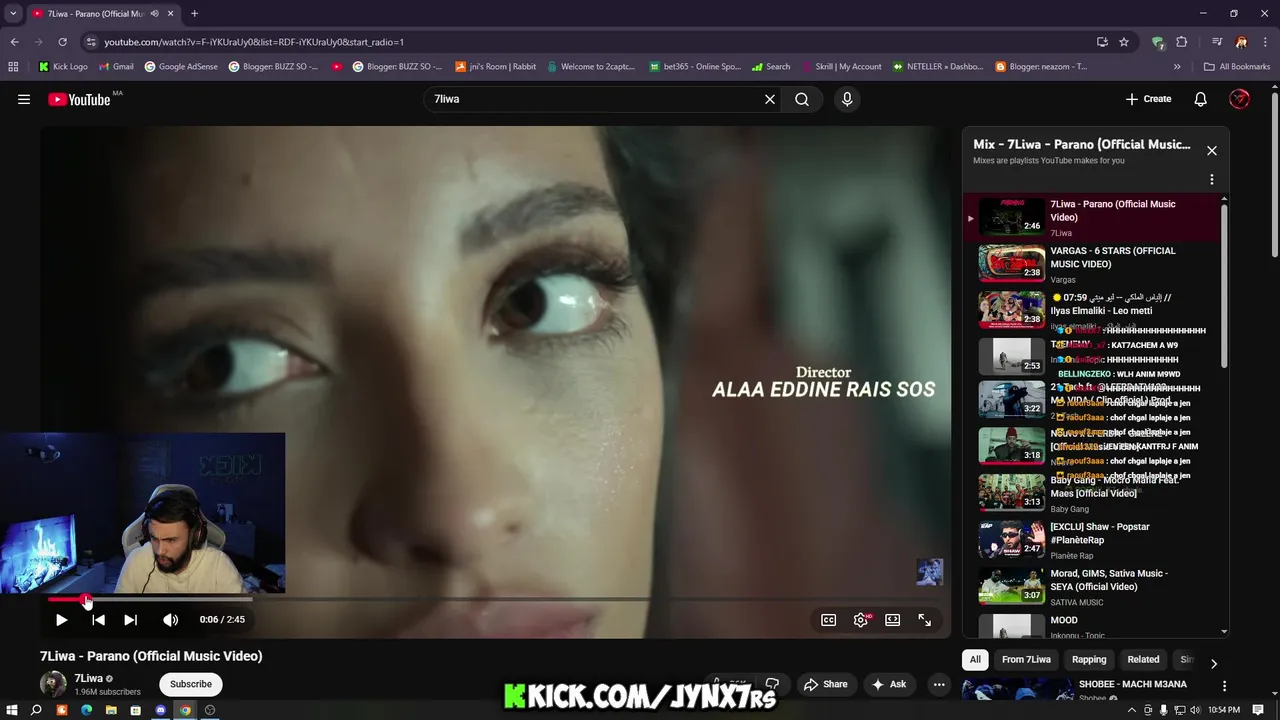Image resolution: width=1280 pixels, height=720 pixels.
Task: Open a new browser tab
Action: [194, 14]
